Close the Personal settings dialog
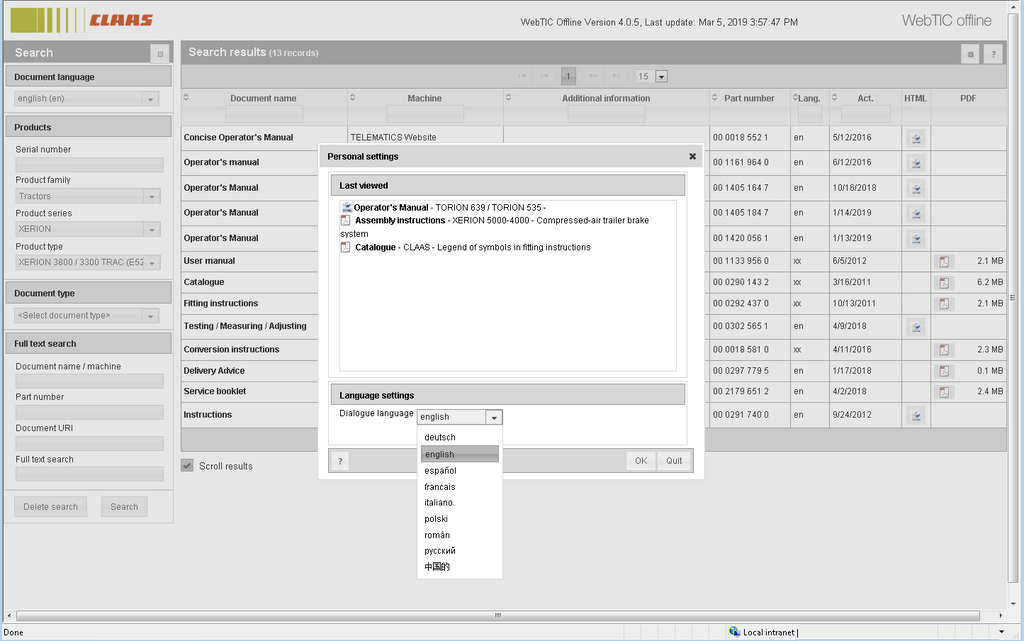Viewport: 1024px width, 641px height. click(692, 156)
